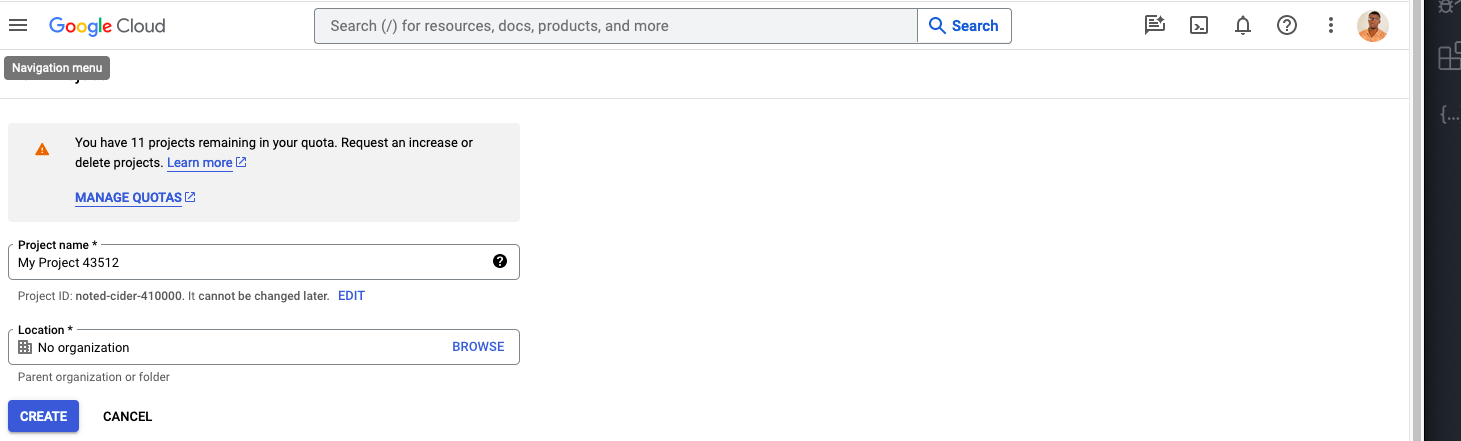Screen dimensions: 1461x441
Task: Click the blue Search button
Action: coord(964,26)
